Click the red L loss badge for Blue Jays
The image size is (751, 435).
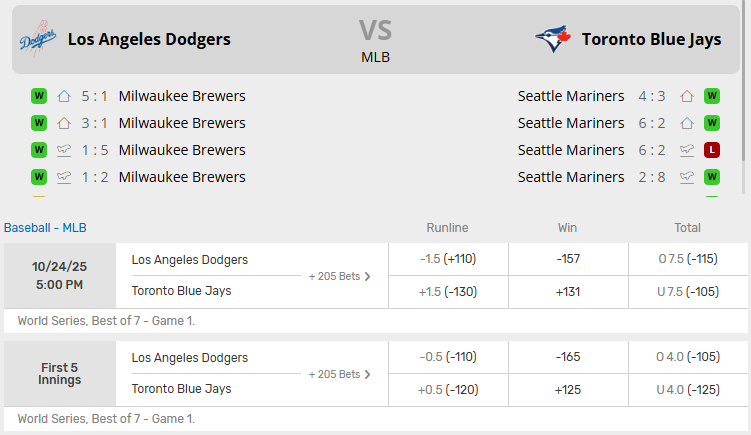pyautogui.click(x=712, y=150)
